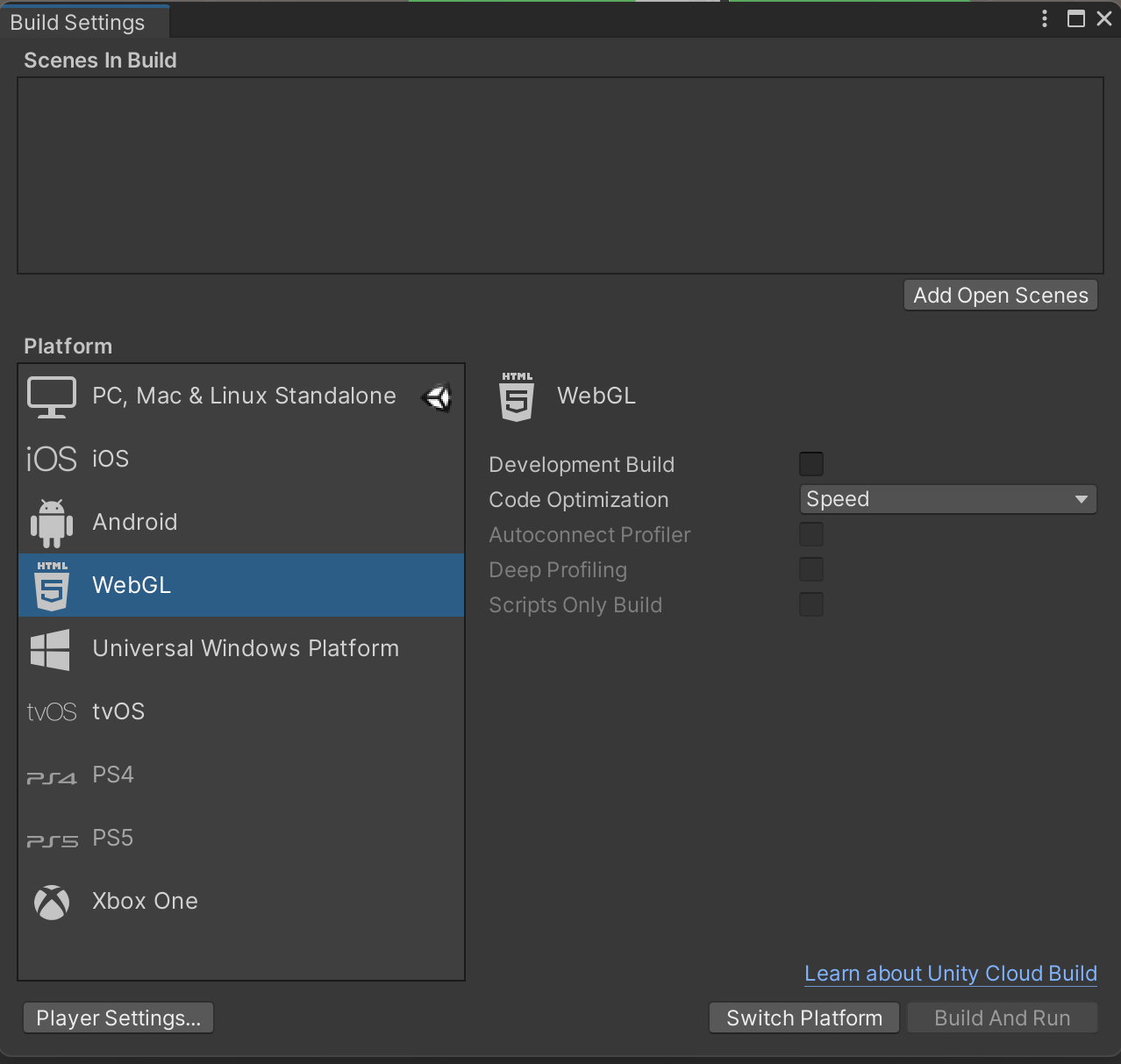Click the iOS platform icon
The height and width of the screenshot is (1064, 1121).
52,459
